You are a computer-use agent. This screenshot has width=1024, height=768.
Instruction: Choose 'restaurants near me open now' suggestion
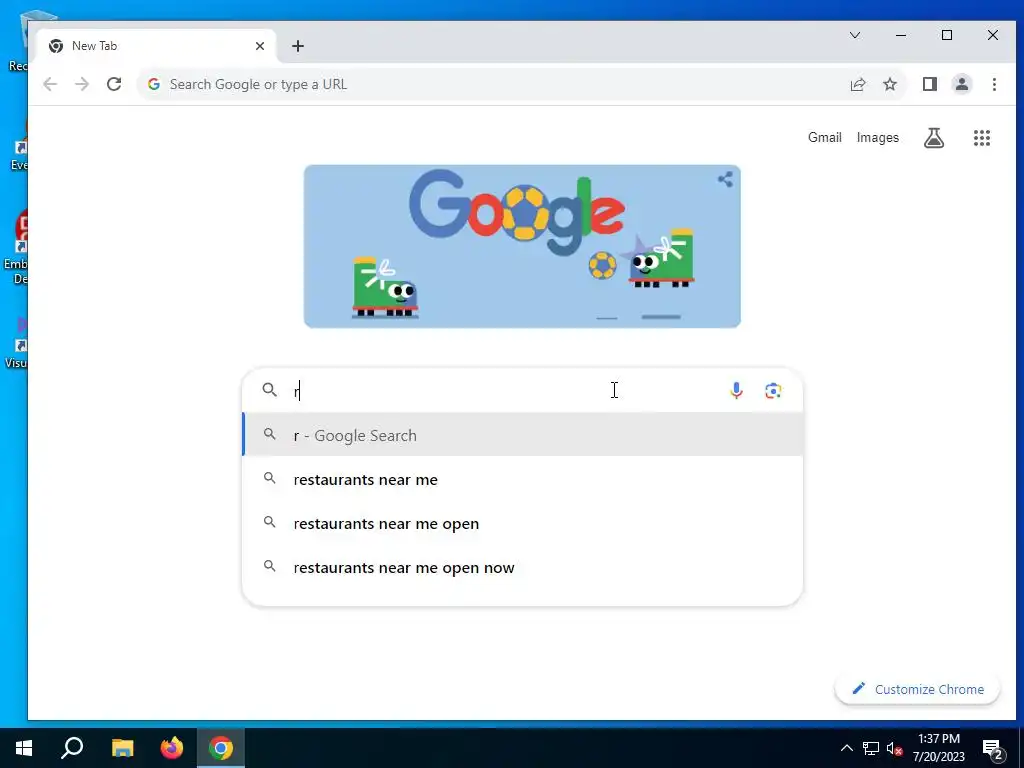[x=522, y=568]
